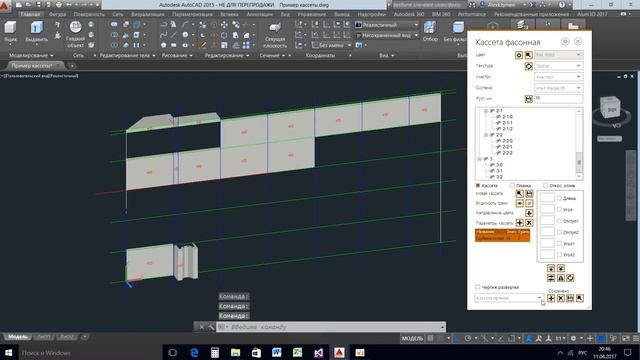Activate the Выдавить extrude tool
Screen dimensions: 640x360
36,31
